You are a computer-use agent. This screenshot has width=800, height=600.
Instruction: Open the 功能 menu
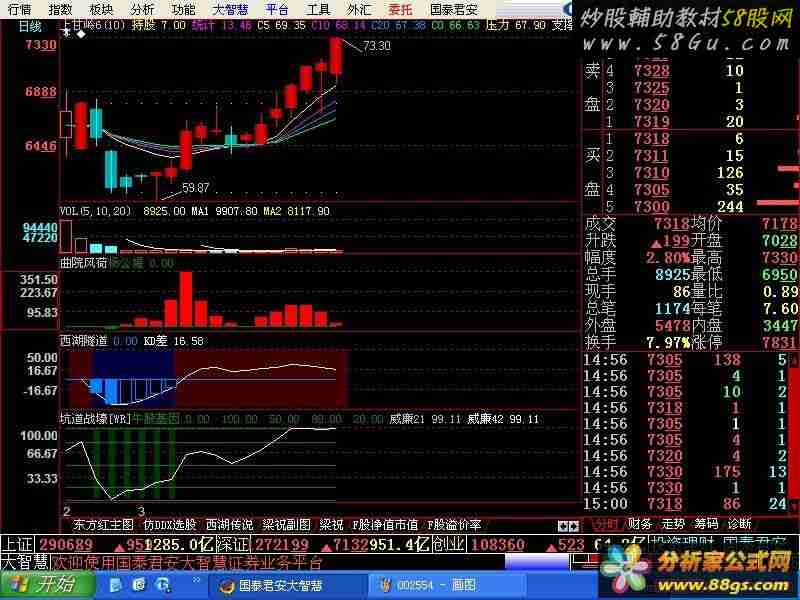tap(183, 10)
